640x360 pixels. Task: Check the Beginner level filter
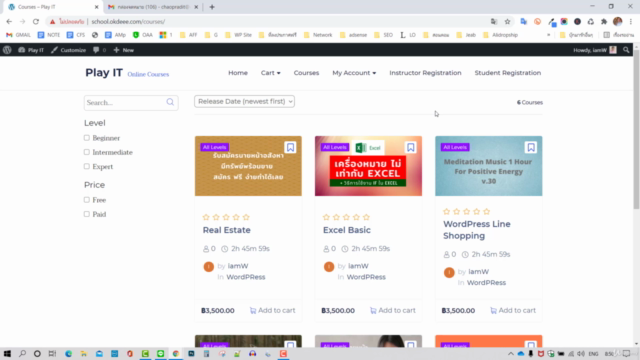[87, 138]
